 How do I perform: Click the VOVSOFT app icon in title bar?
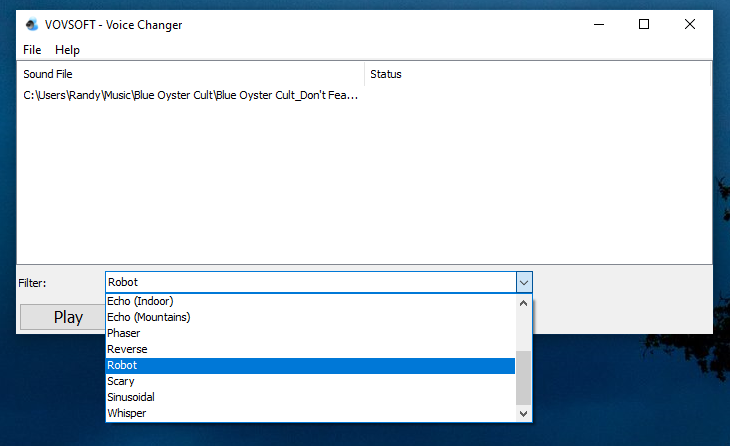(x=32, y=24)
